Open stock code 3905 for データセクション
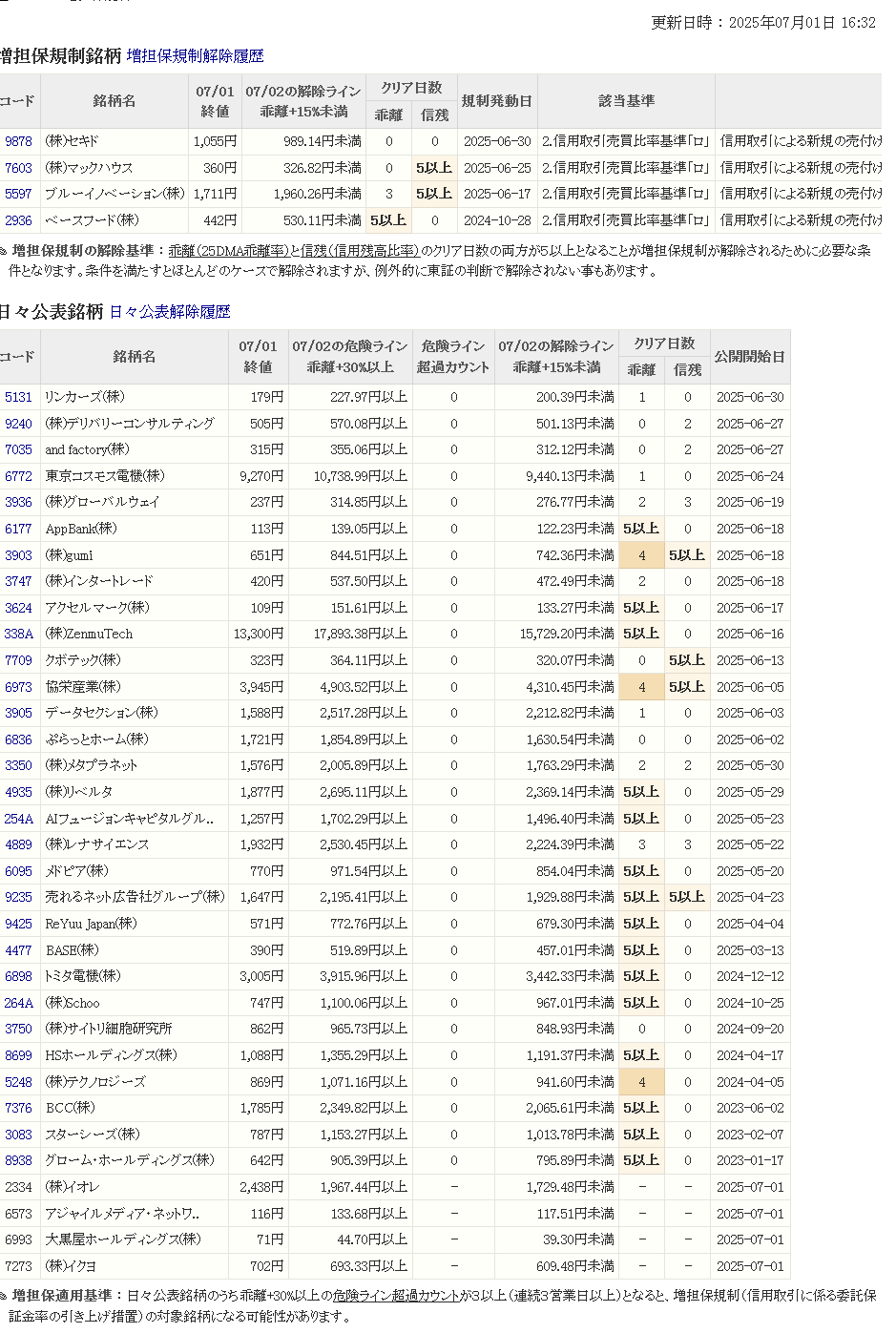 click(x=18, y=713)
